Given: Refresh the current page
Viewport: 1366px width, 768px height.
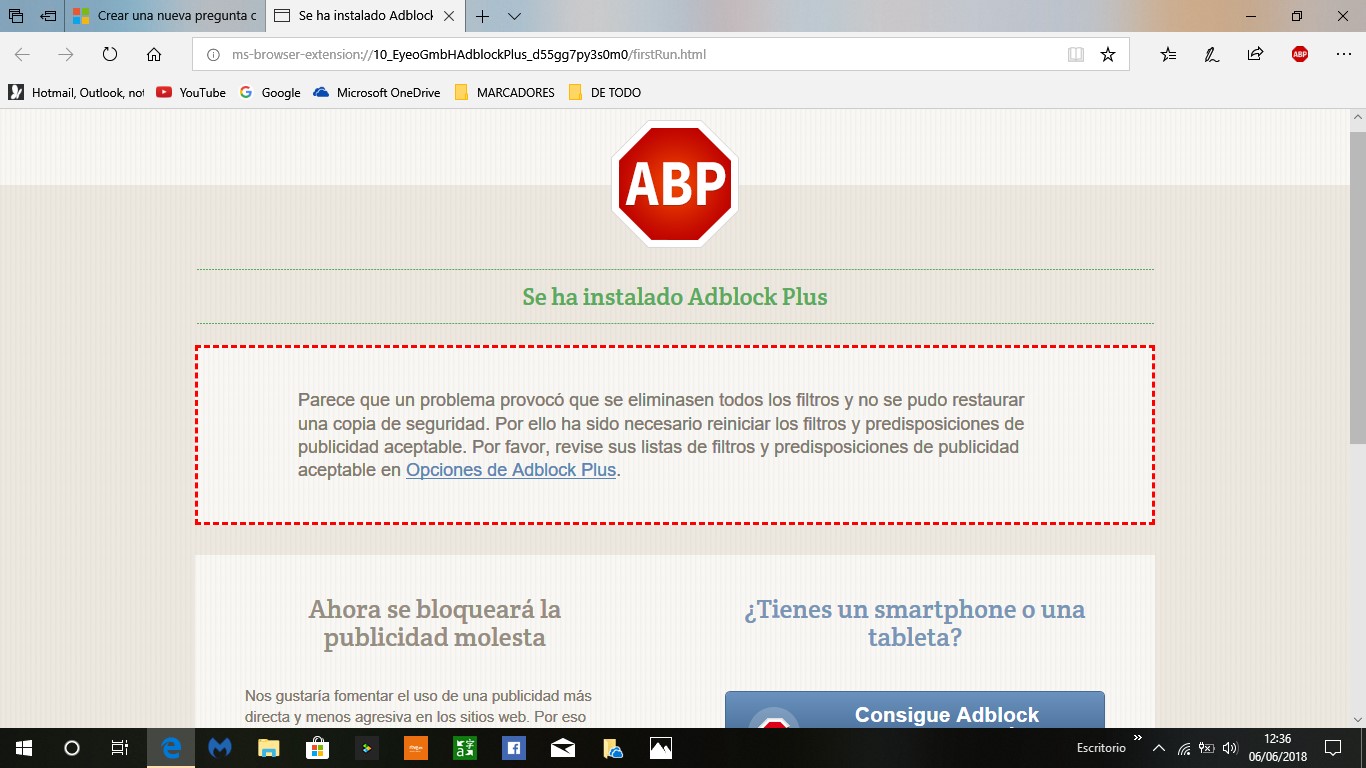Looking at the screenshot, I should point(110,55).
